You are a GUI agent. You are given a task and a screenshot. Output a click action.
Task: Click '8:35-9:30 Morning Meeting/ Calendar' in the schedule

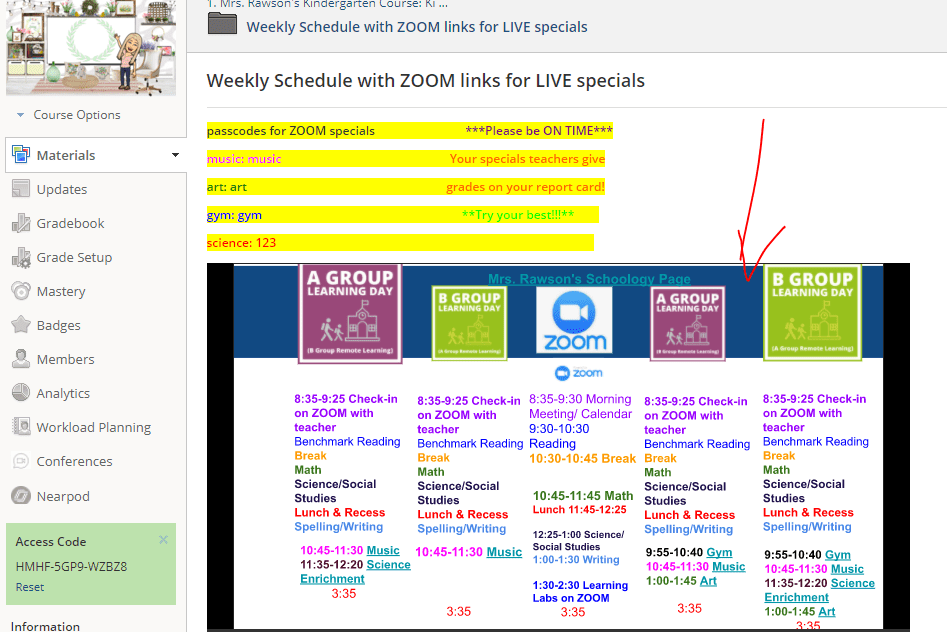(x=580, y=407)
